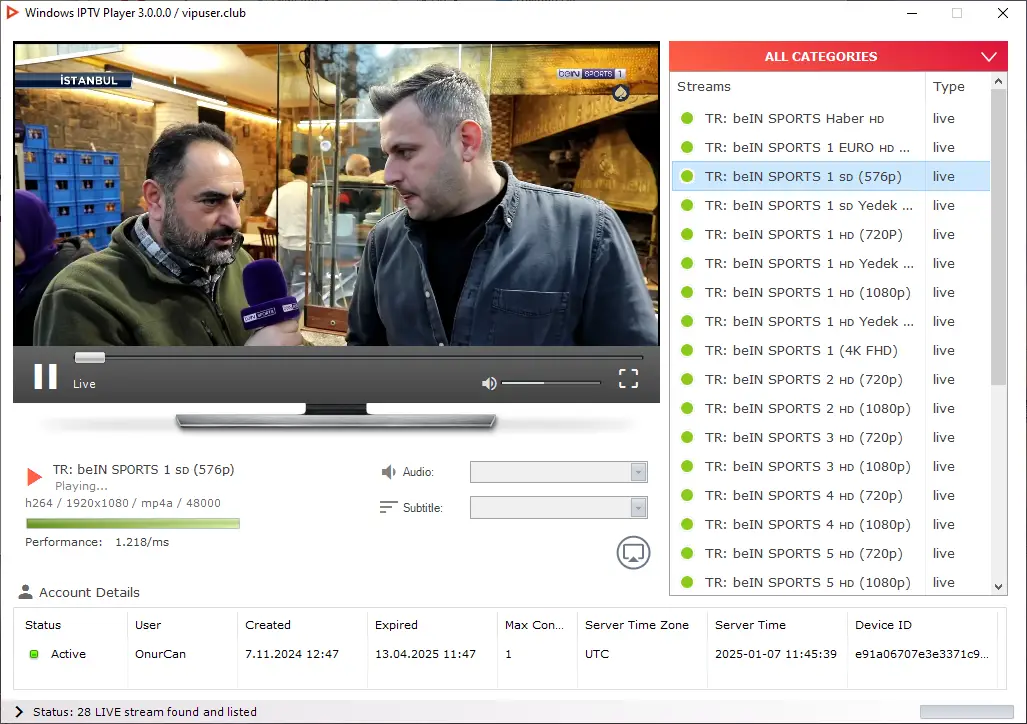Click the server time 2025-01-07 11:45:39

click(x=775, y=654)
